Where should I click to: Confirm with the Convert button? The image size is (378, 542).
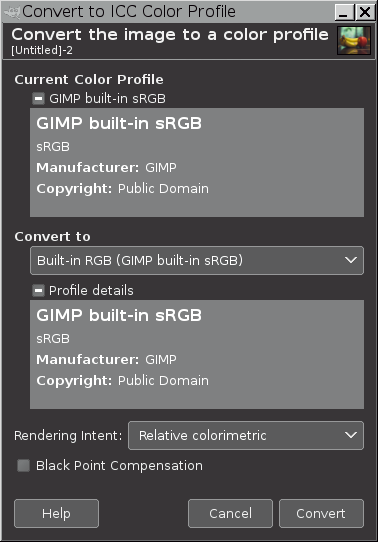coord(321,513)
